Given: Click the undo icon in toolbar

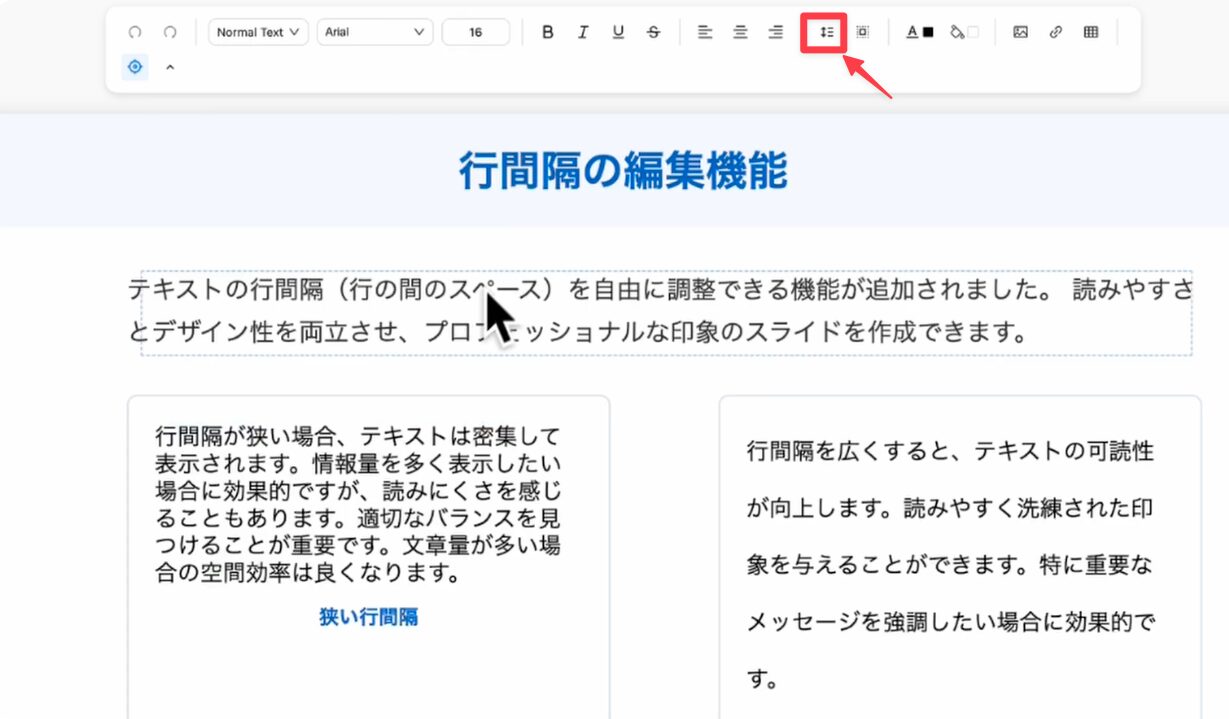Looking at the screenshot, I should coord(135,32).
